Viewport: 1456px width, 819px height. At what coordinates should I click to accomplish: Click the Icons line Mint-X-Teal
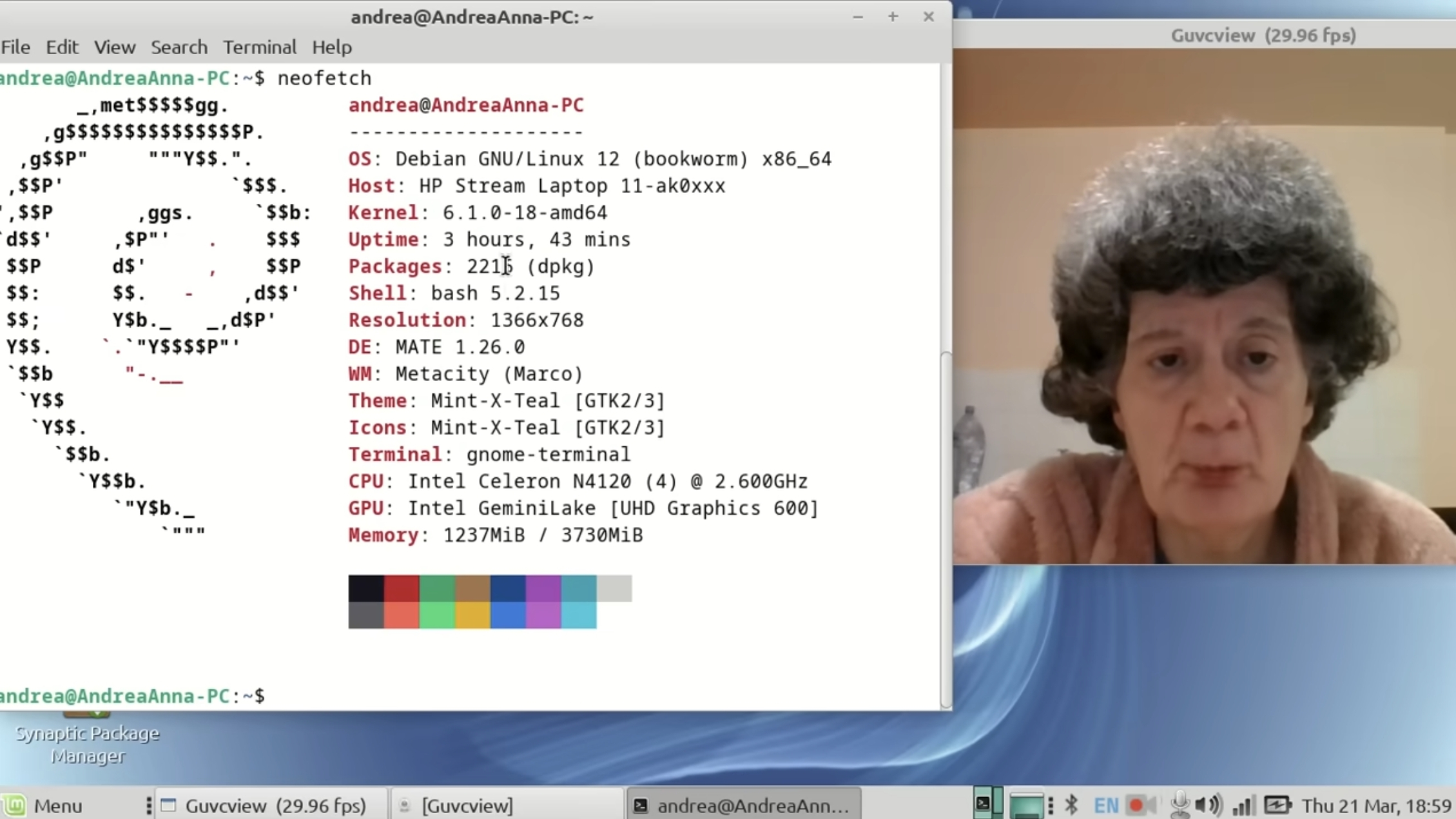(507, 428)
